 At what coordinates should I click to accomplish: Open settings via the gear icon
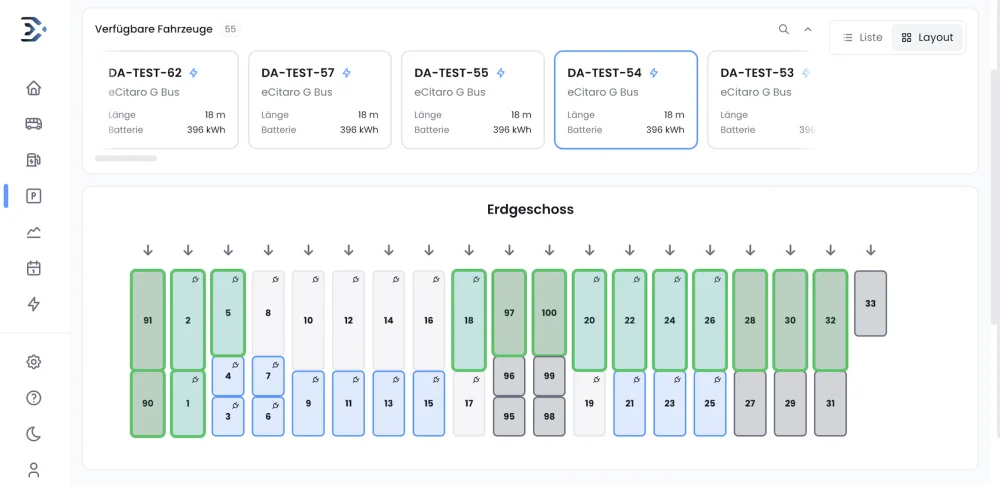[x=34, y=362]
